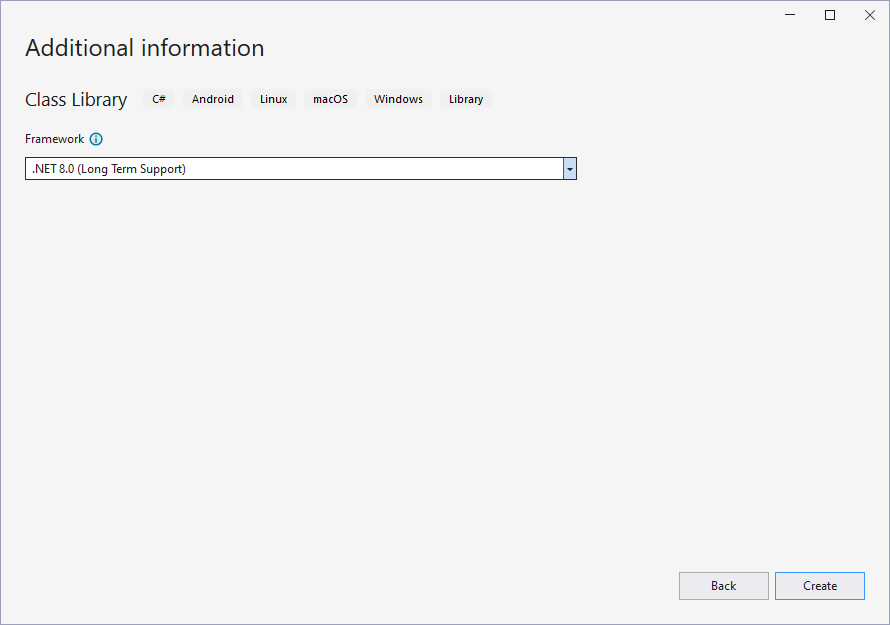Close the dialog window
The width and height of the screenshot is (890, 625).
point(870,15)
